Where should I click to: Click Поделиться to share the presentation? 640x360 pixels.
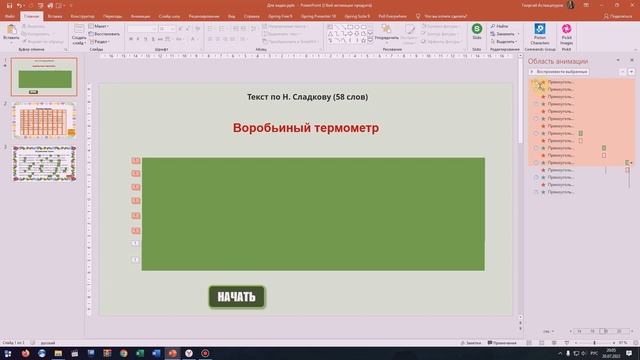618,16
